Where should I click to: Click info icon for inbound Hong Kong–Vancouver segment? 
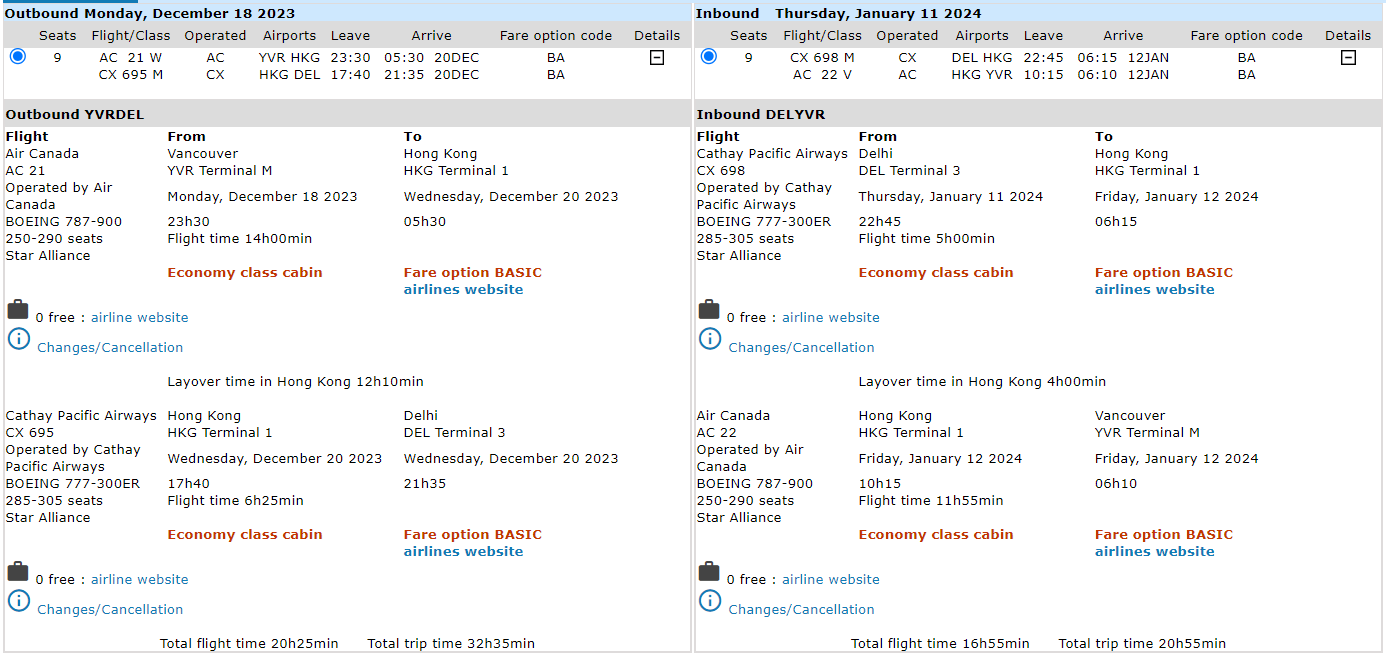(709, 601)
